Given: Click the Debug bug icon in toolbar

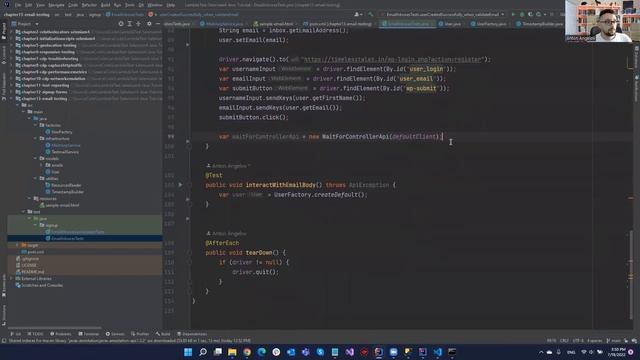Looking at the screenshot, I should (522, 14).
